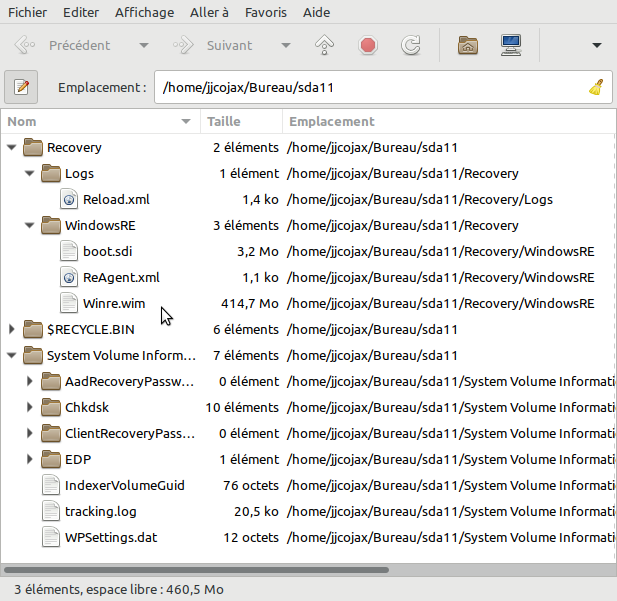
Task: Select the boot.sdi file name
Action: 107,251
